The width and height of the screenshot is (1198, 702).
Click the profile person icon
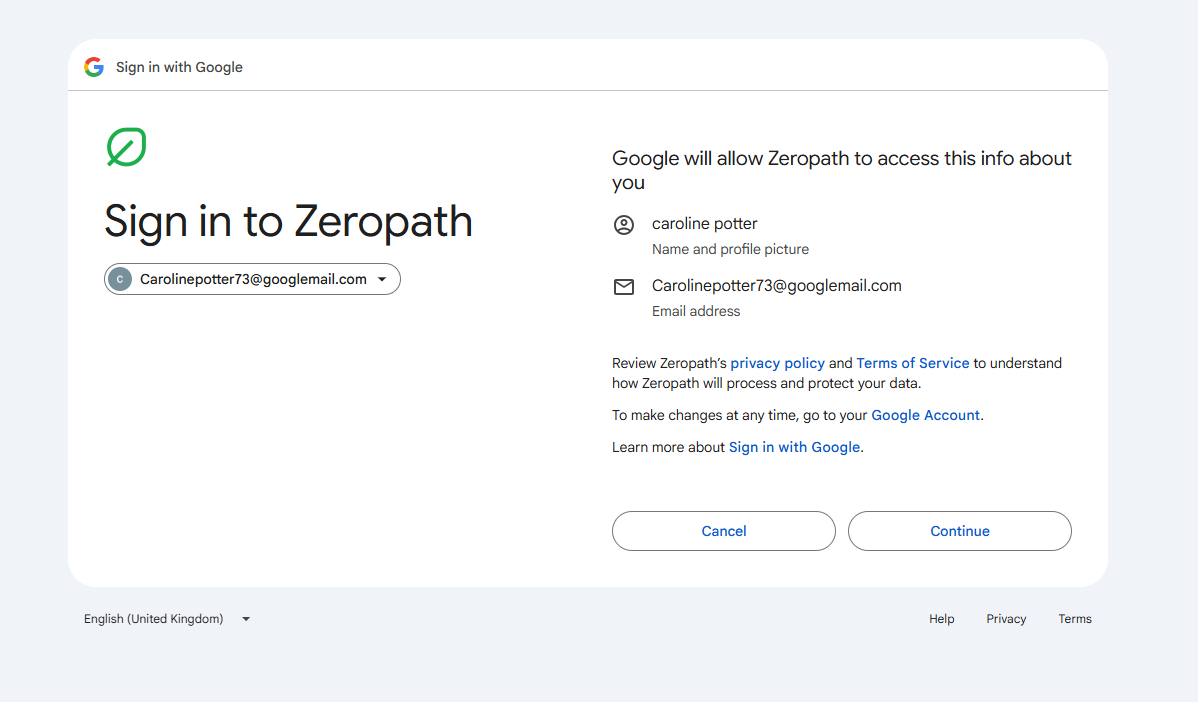624,225
